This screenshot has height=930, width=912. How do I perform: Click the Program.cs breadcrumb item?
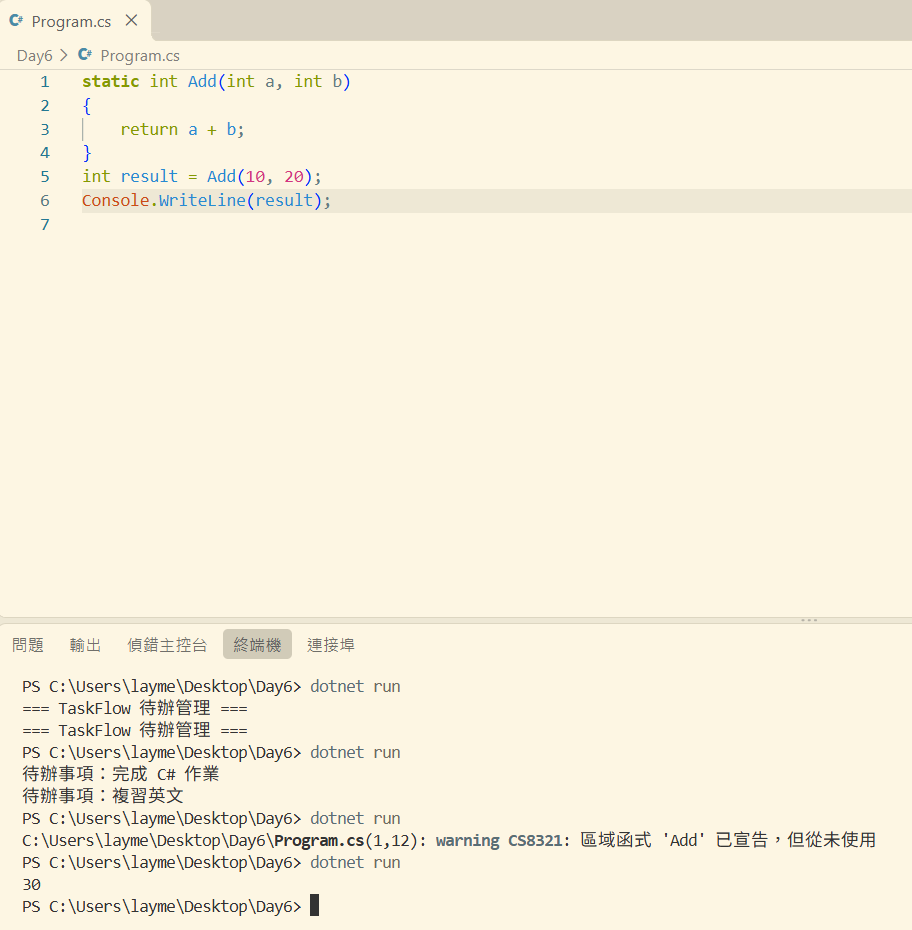140,56
